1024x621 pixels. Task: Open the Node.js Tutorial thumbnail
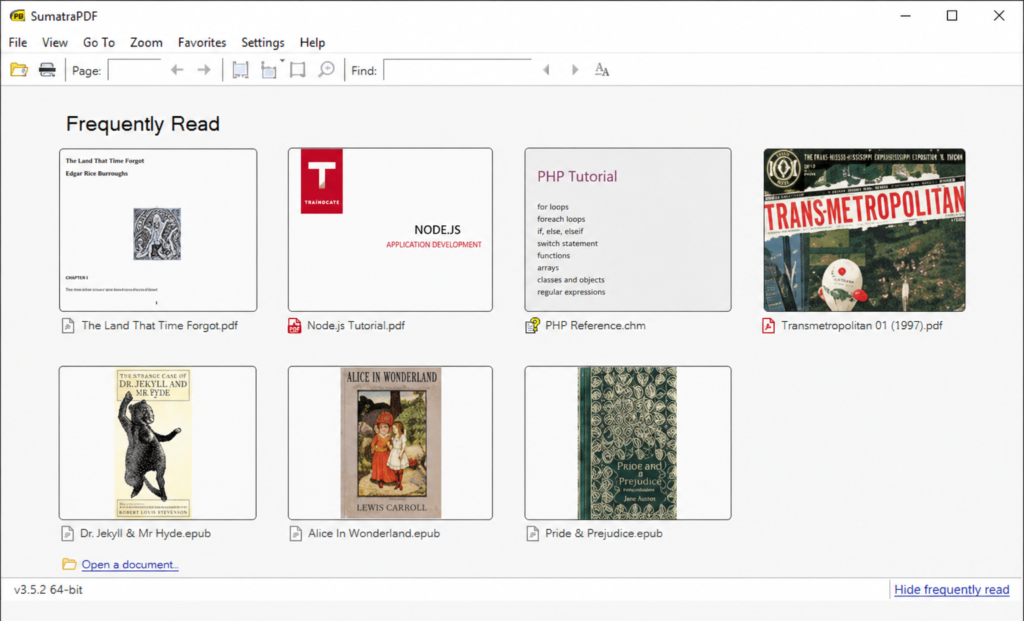(x=391, y=230)
